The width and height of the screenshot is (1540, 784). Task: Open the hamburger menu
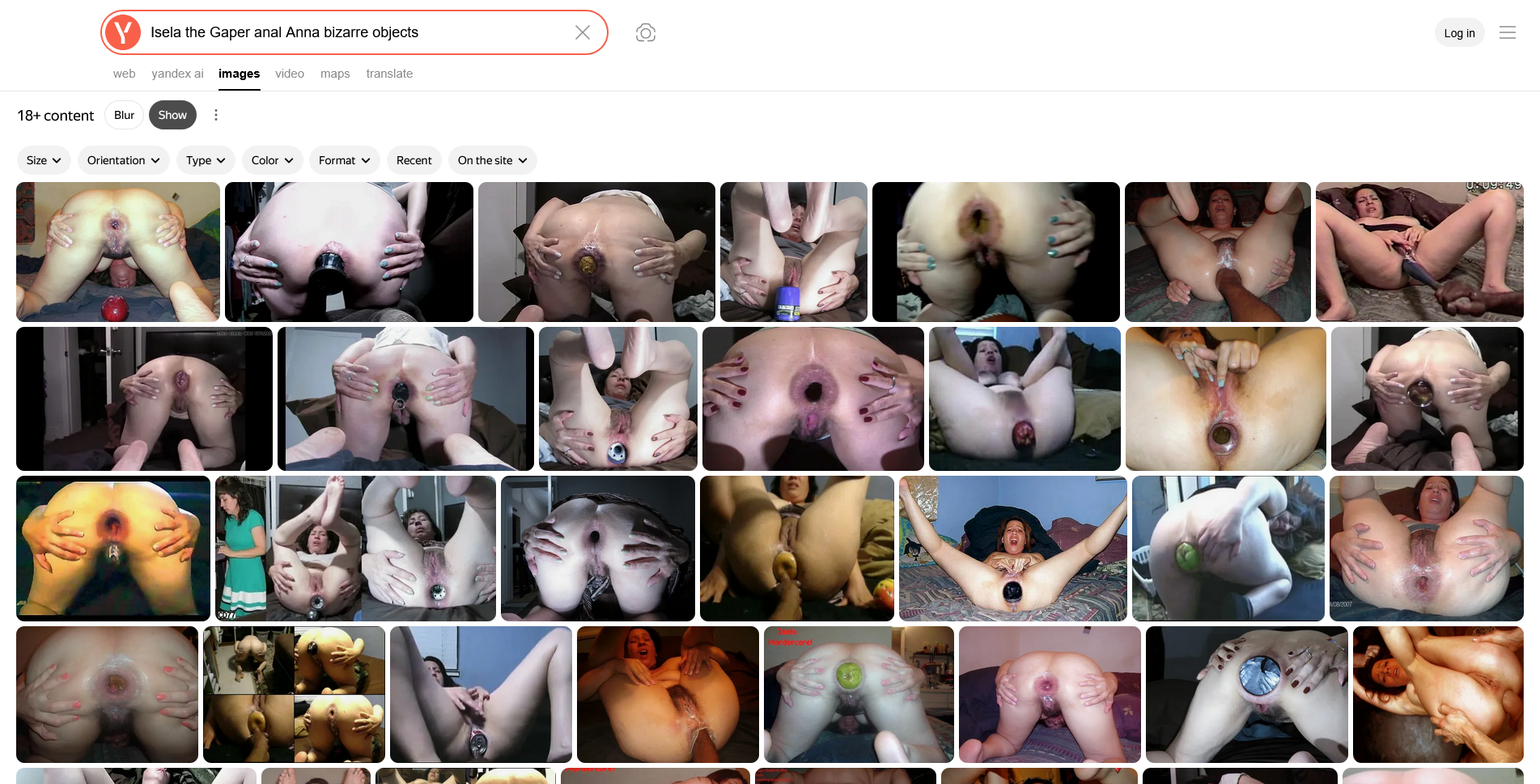tap(1507, 32)
